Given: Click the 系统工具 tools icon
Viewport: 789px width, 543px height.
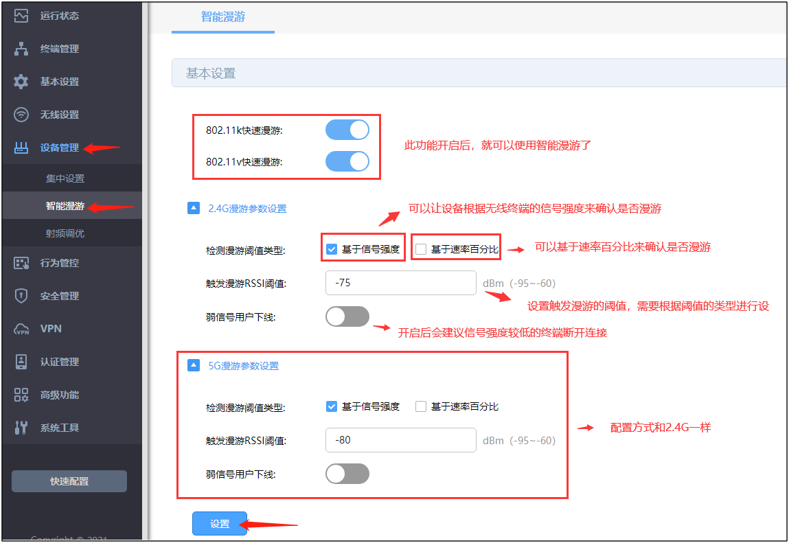Looking at the screenshot, I should click(x=21, y=428).
